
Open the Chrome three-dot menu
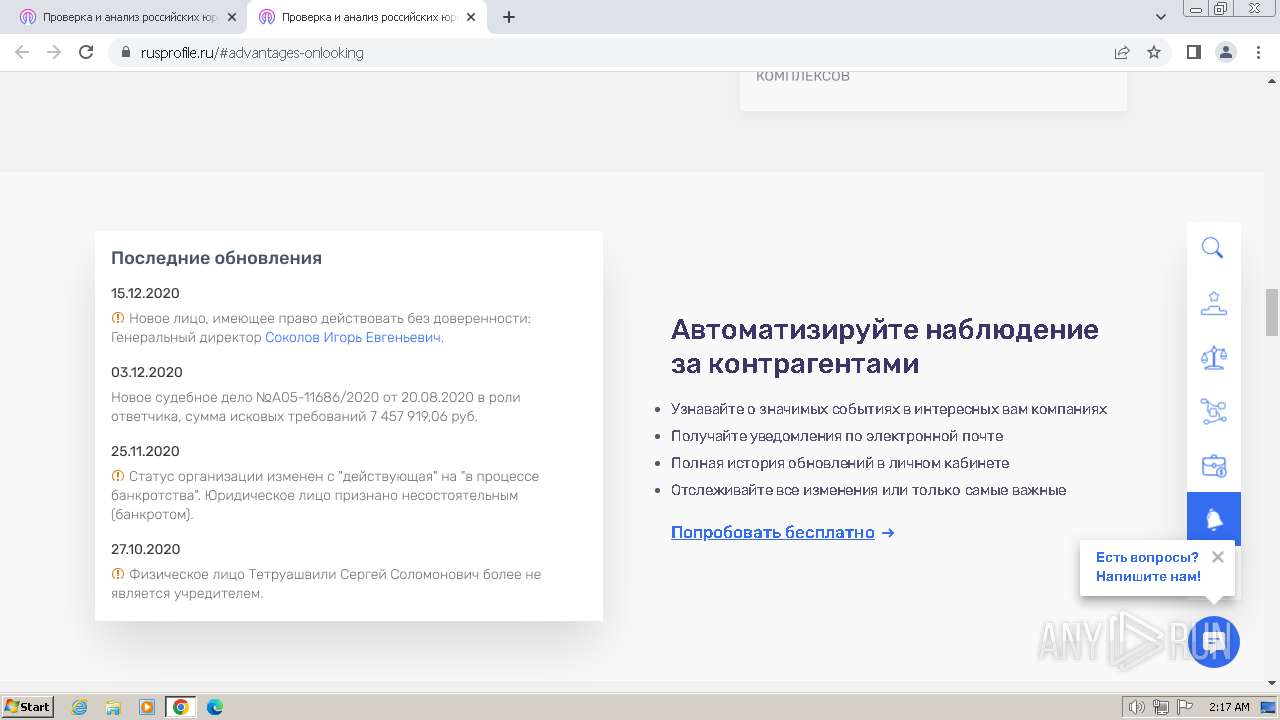1258,52
